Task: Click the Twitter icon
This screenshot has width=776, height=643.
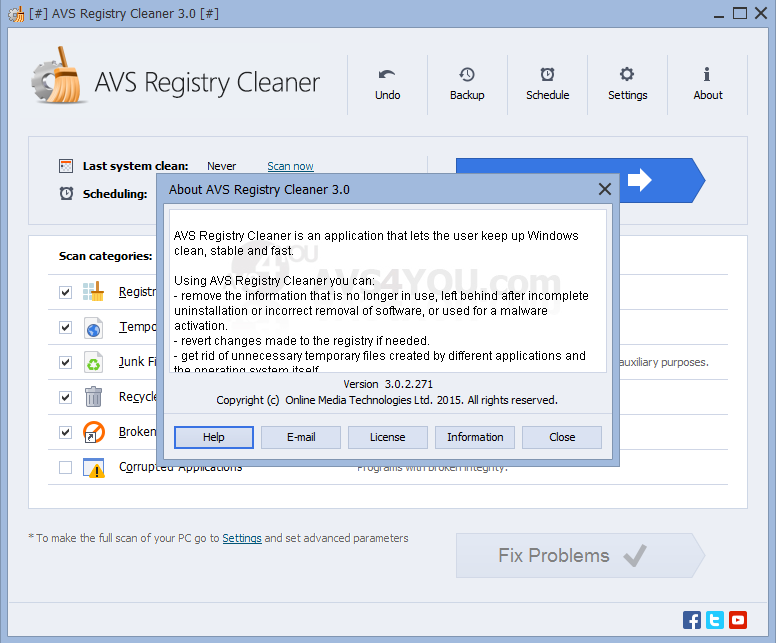Action: 715,620
